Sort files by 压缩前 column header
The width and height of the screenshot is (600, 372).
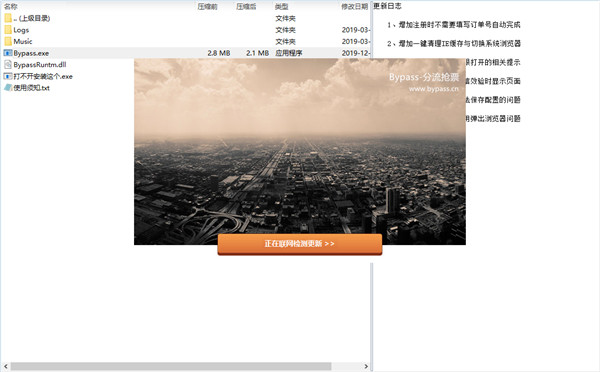(x=207, y=6)
